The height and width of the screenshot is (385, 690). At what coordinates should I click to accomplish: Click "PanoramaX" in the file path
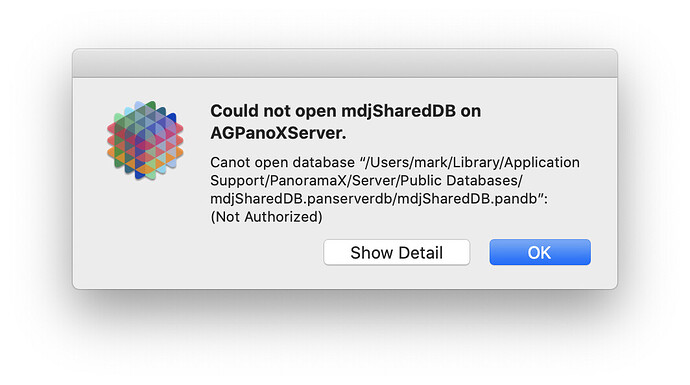(x=308, y=181)
